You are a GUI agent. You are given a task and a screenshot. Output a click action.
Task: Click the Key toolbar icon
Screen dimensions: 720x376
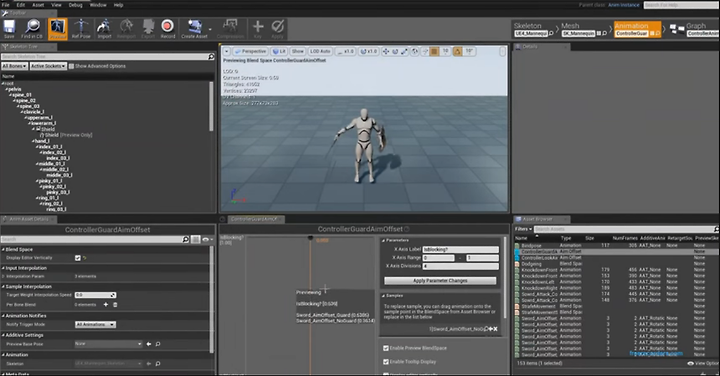point(258,29)
